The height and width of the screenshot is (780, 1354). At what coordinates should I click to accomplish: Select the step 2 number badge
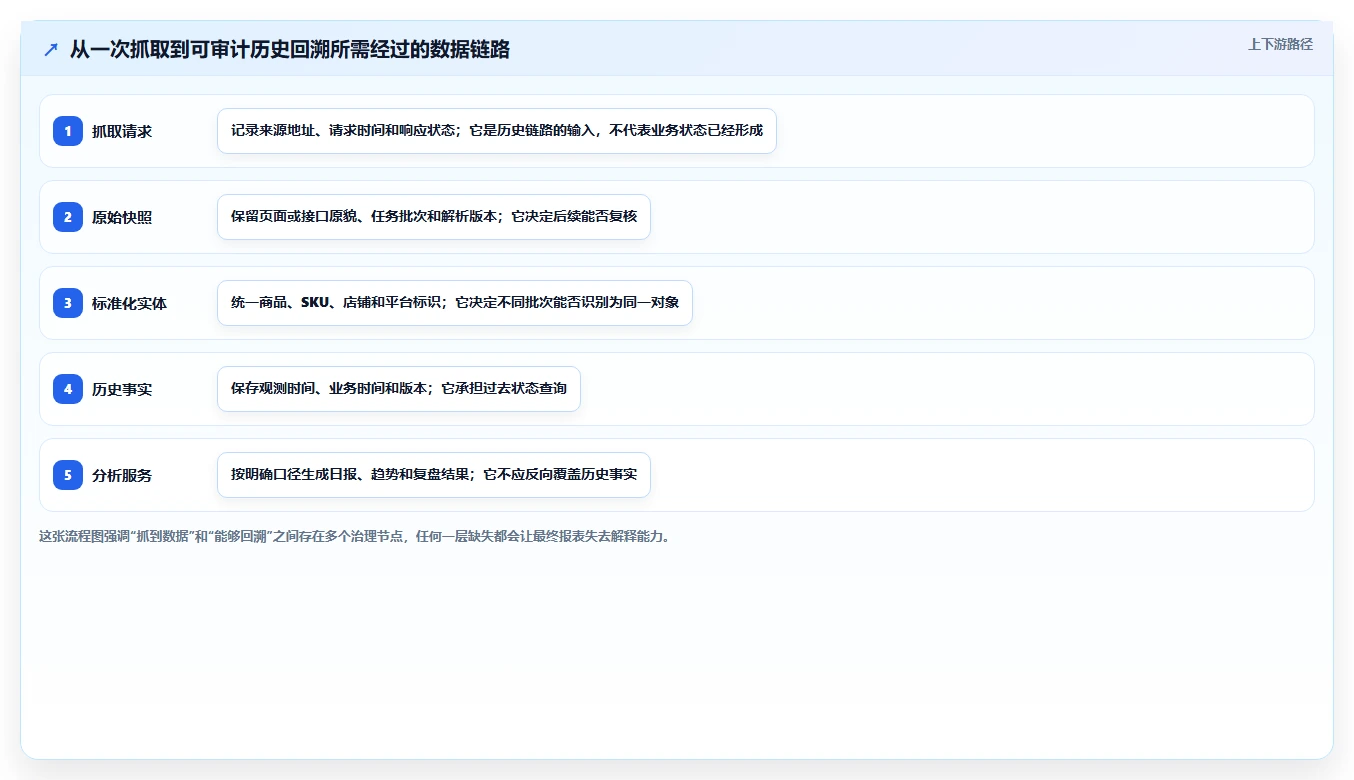[68, 217]
